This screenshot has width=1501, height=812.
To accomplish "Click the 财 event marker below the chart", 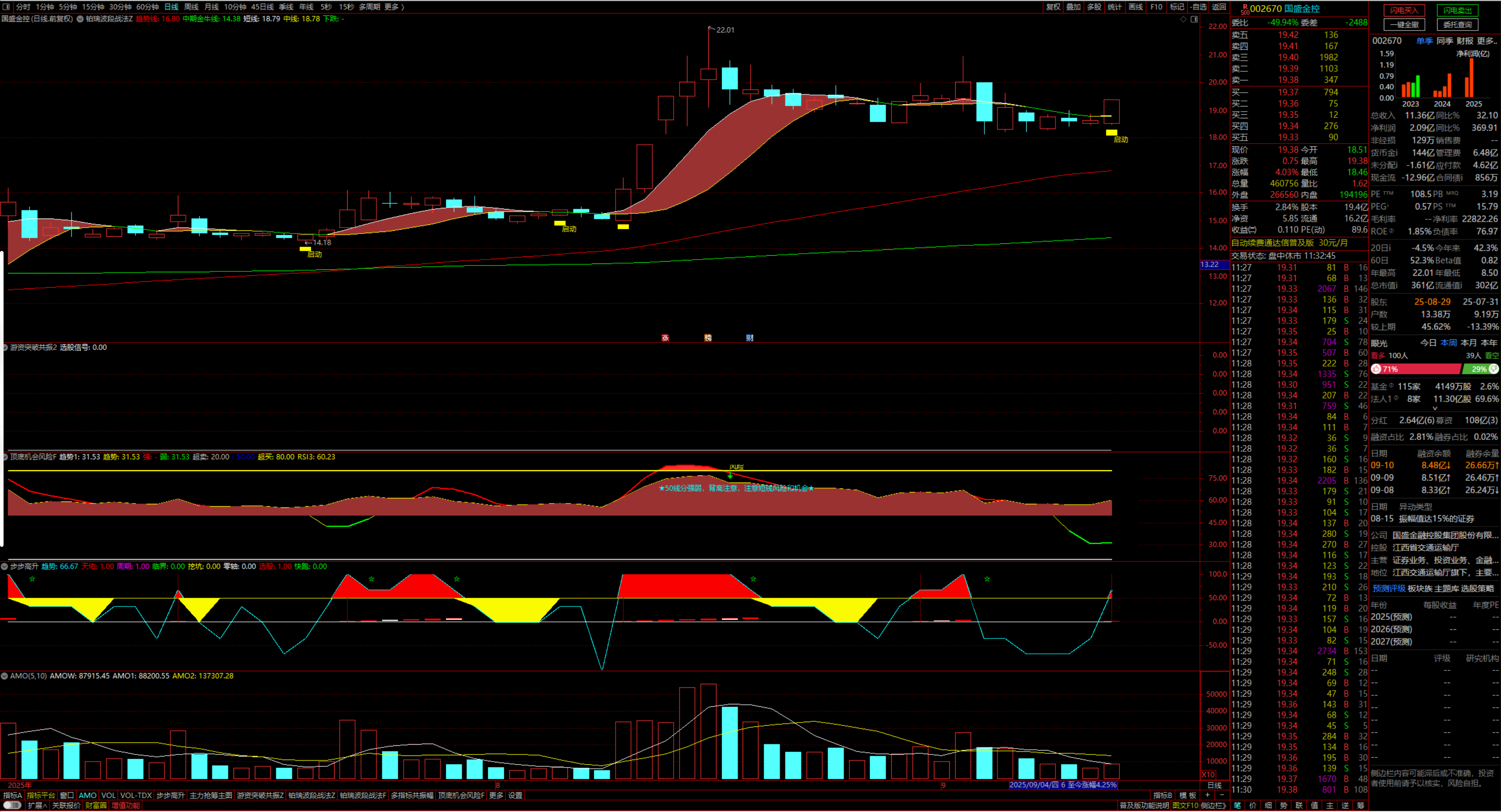I will tap(750, 338).
